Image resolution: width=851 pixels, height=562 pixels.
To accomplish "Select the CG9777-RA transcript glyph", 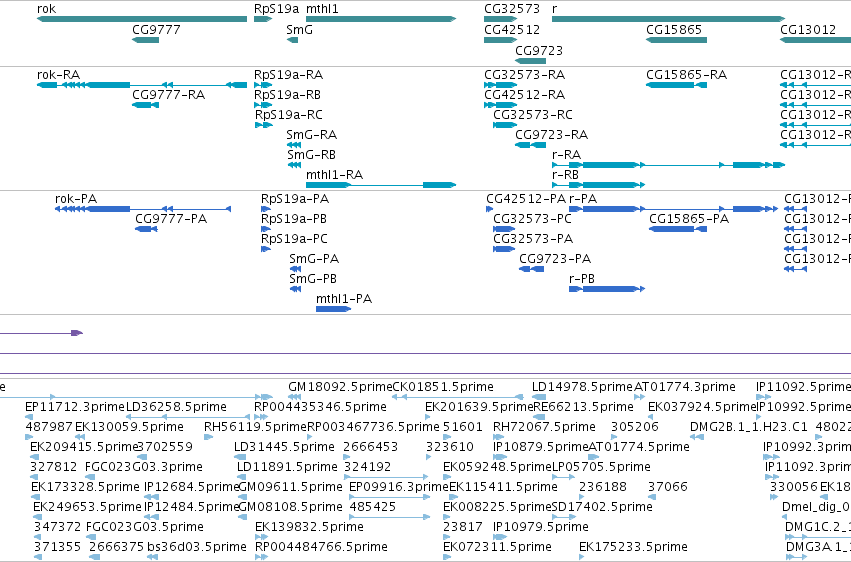I will pos(145,105).
